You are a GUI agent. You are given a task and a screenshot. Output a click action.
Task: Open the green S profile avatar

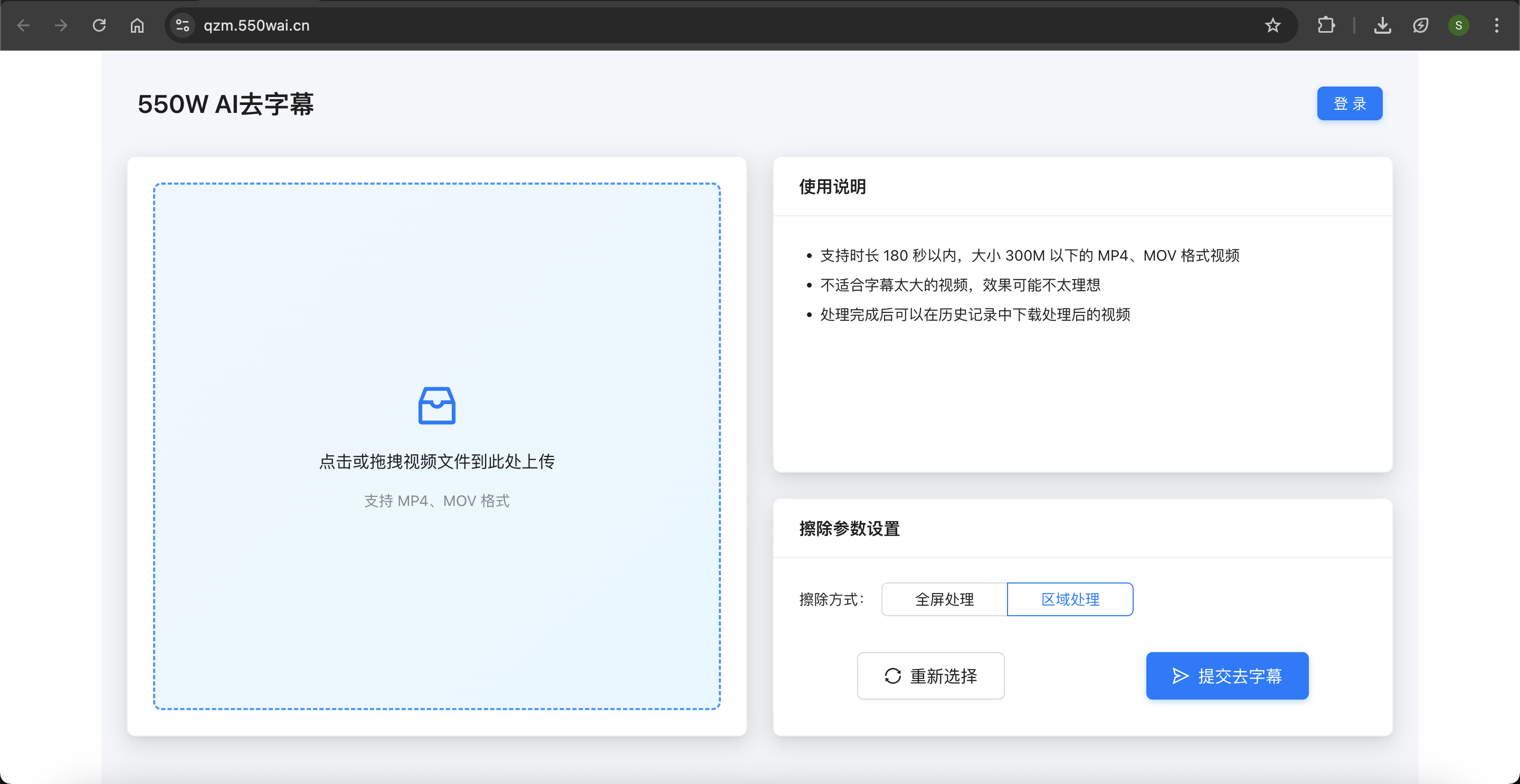pyautogui.click(x=1458, y=25)
